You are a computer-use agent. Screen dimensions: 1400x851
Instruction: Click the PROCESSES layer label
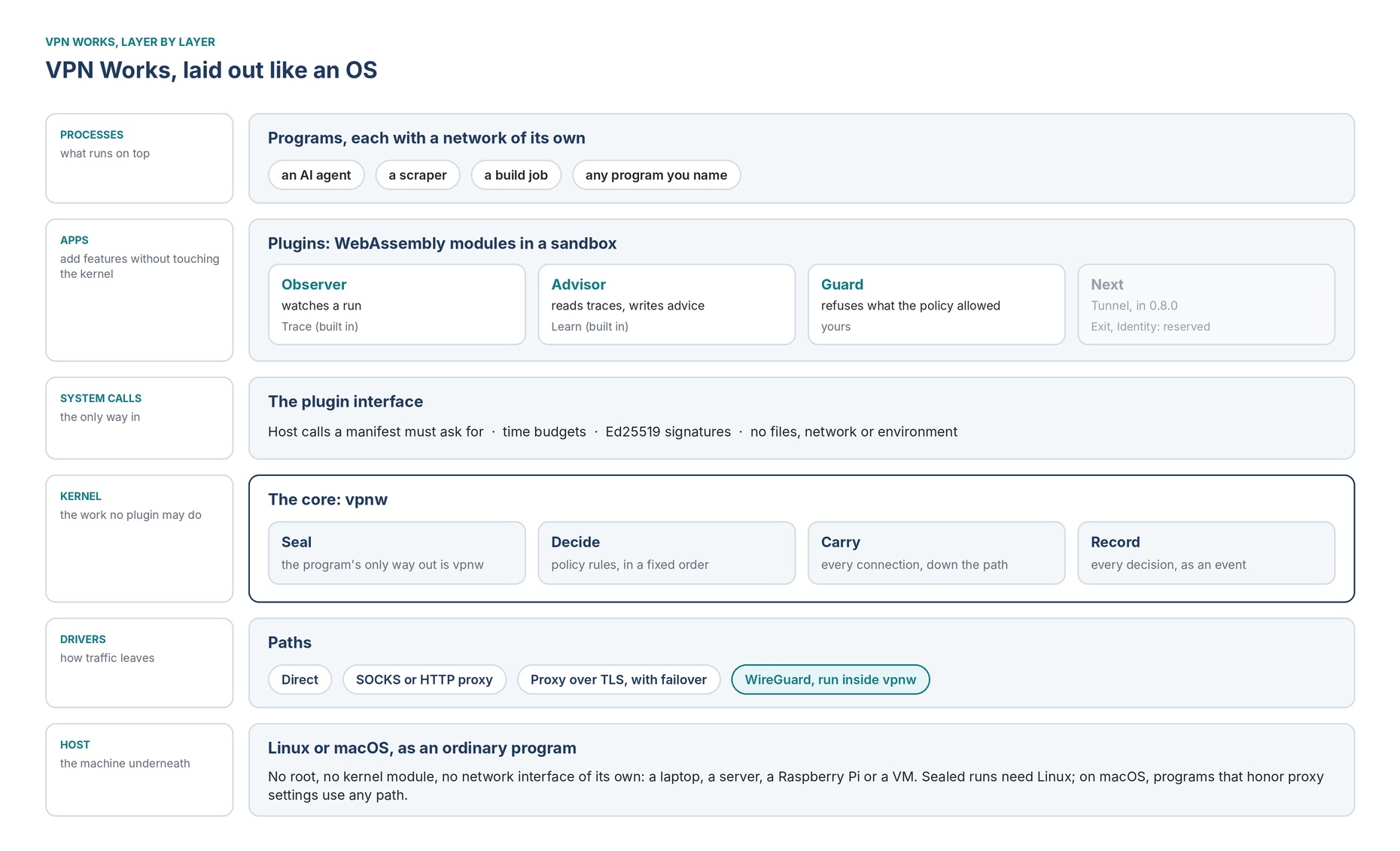click(x=92, y=135)
